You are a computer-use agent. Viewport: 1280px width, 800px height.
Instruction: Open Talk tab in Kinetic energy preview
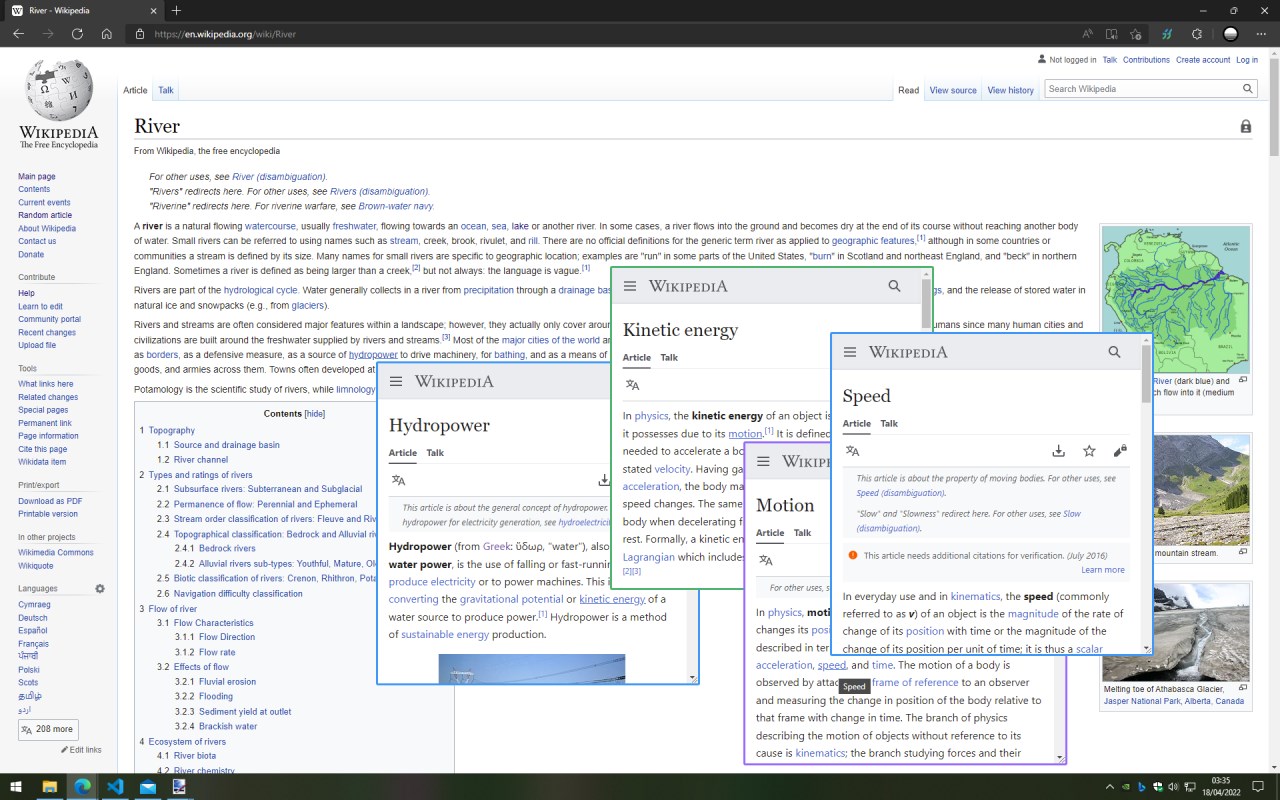click(669, 357)
